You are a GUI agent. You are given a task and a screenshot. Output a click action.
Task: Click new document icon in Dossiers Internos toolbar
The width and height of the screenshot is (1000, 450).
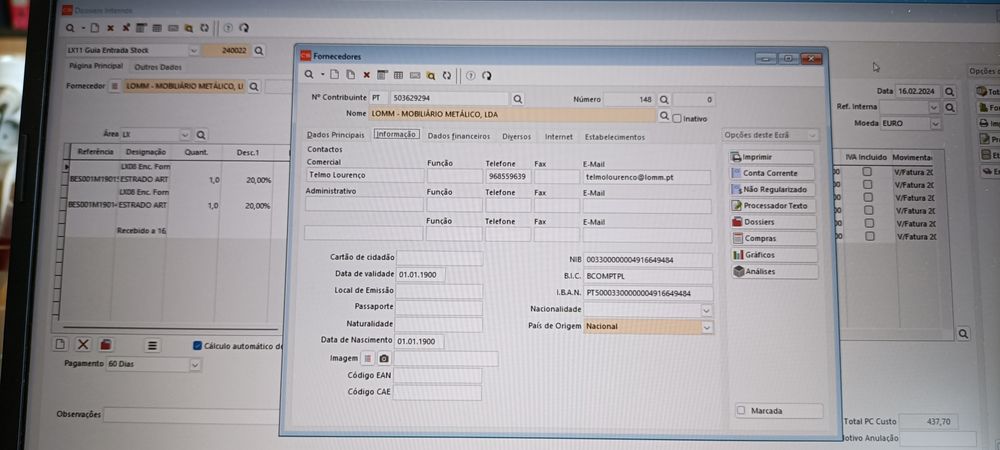[x=94, y=28]
